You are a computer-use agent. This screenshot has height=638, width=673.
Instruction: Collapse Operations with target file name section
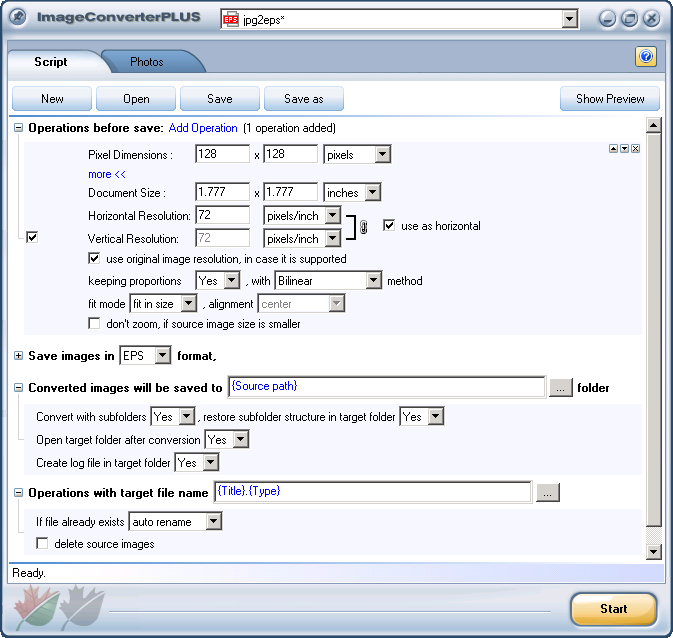pyautogui.click(x=18, y=492)
